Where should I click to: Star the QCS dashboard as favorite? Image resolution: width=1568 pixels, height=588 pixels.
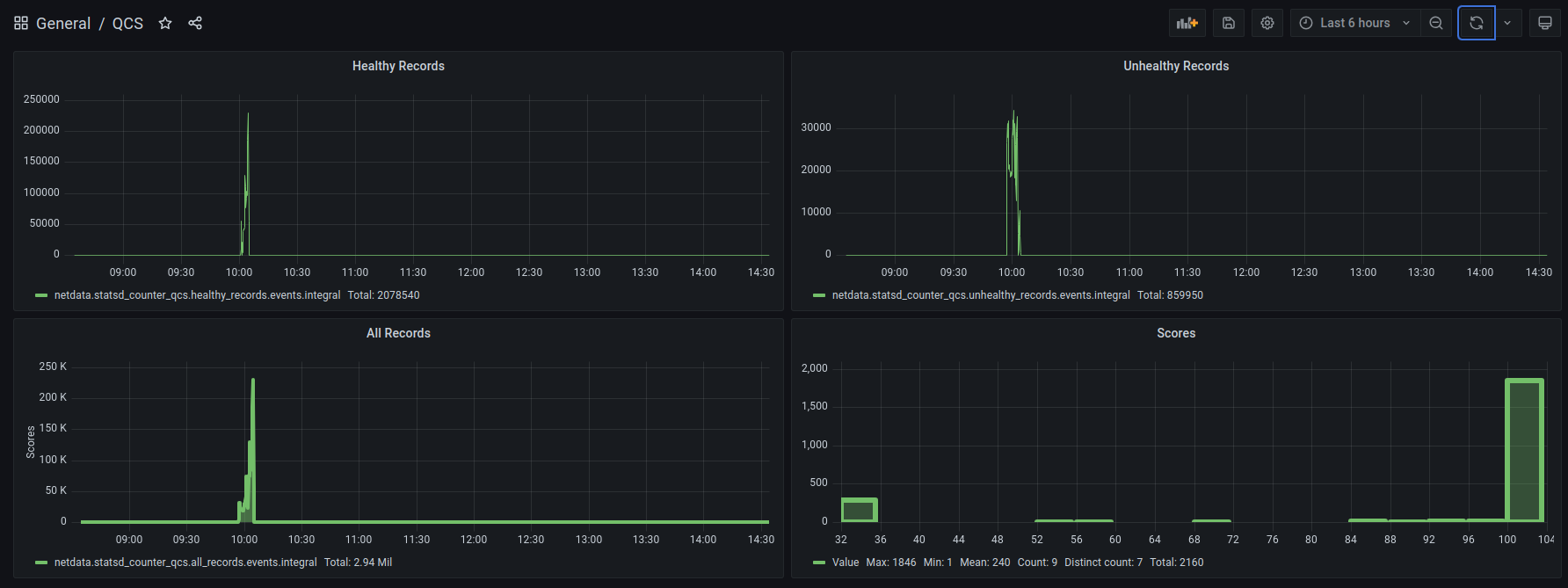(x=165, y=23)
